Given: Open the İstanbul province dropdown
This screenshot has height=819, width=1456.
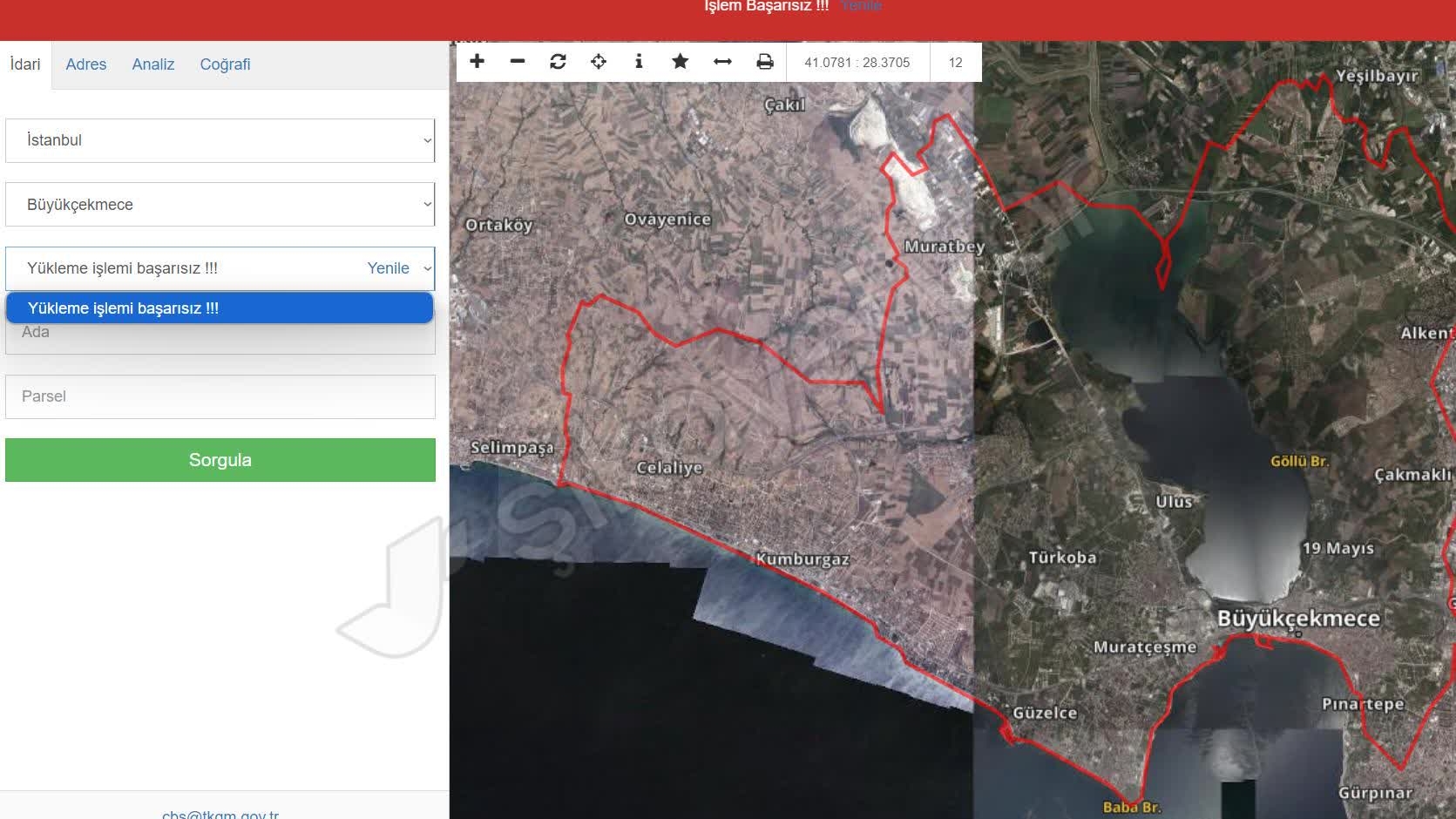Looking at the screenshot, I should pyautogui.click(x=220, y=140).
